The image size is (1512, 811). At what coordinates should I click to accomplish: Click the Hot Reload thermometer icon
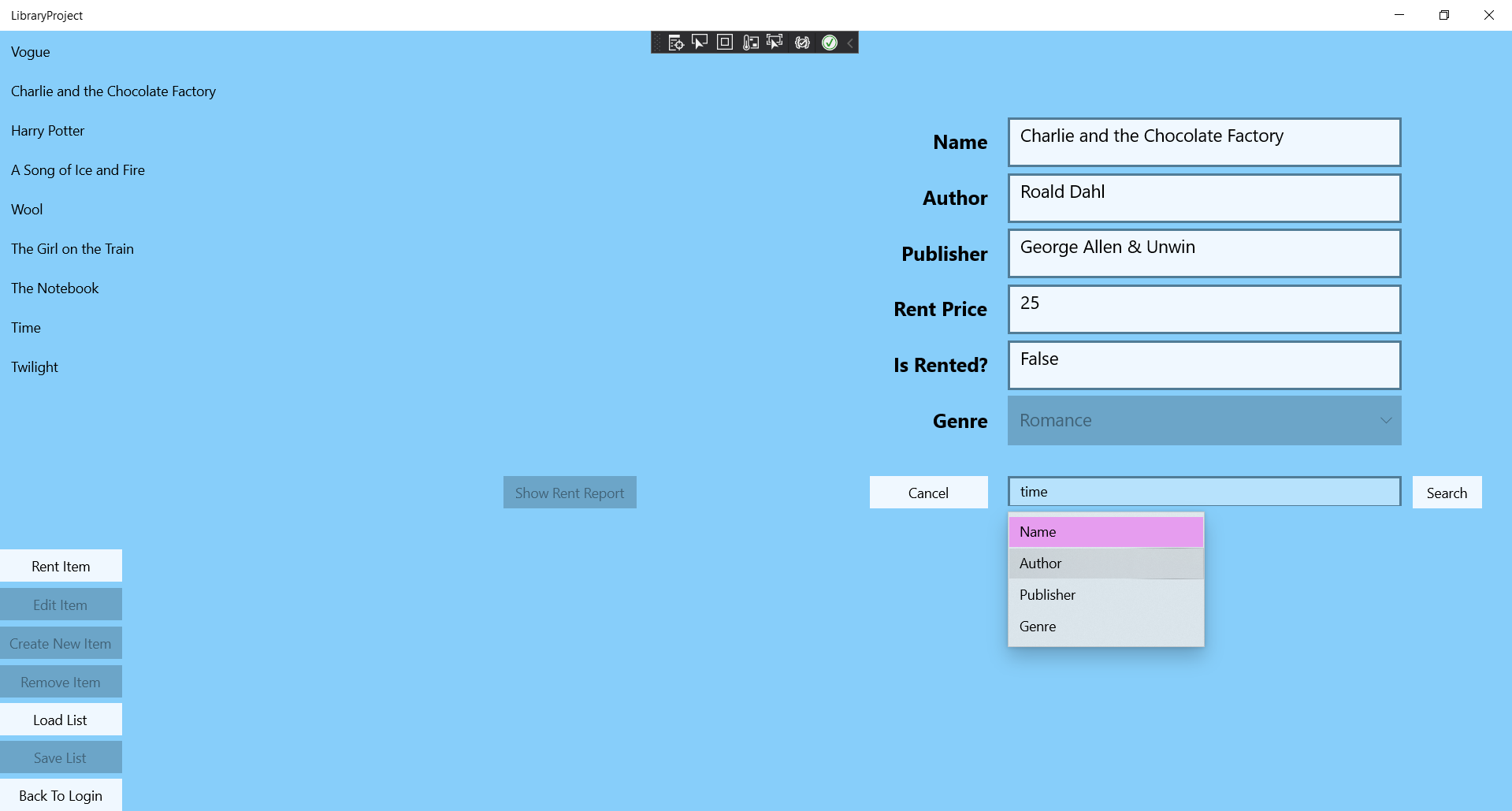(x=750, y=43)
